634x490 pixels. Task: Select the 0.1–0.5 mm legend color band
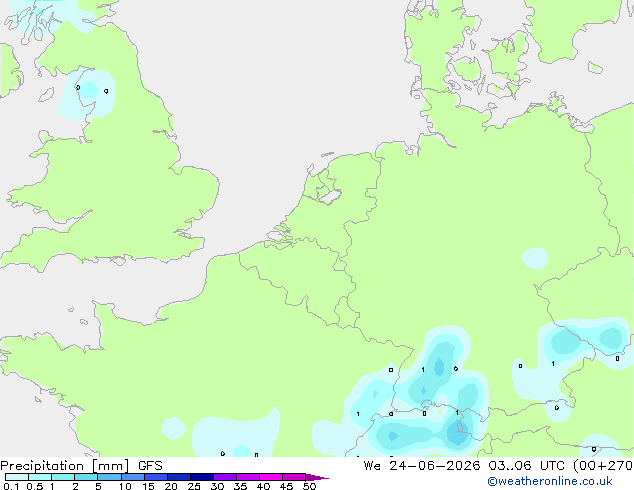click(x=17, y=477)
